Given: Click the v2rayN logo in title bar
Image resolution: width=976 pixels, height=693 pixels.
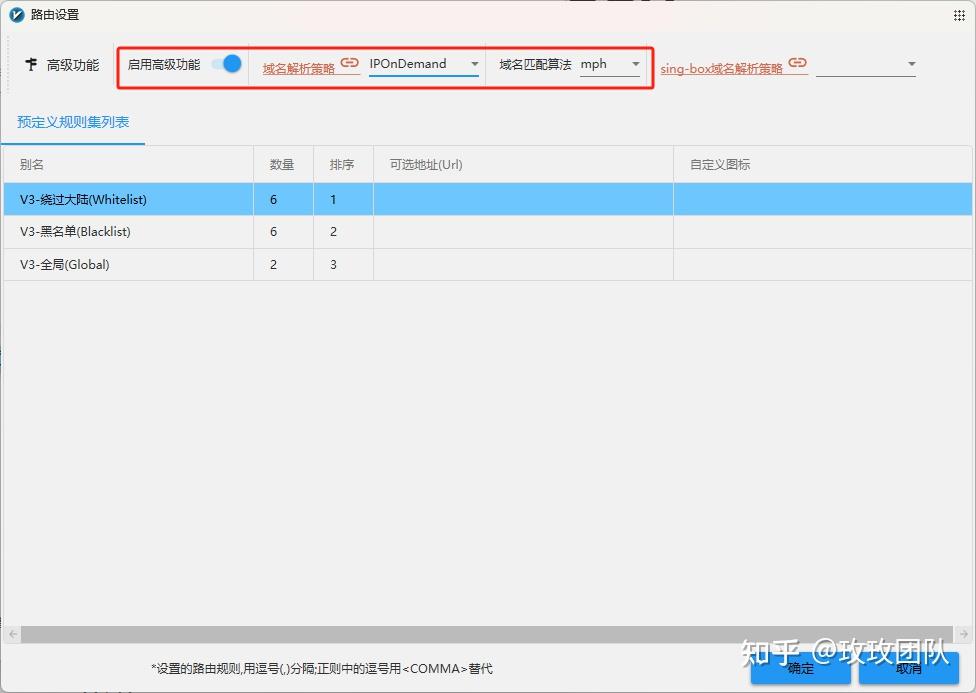Looking at the screenshot, I should (14, 15).
